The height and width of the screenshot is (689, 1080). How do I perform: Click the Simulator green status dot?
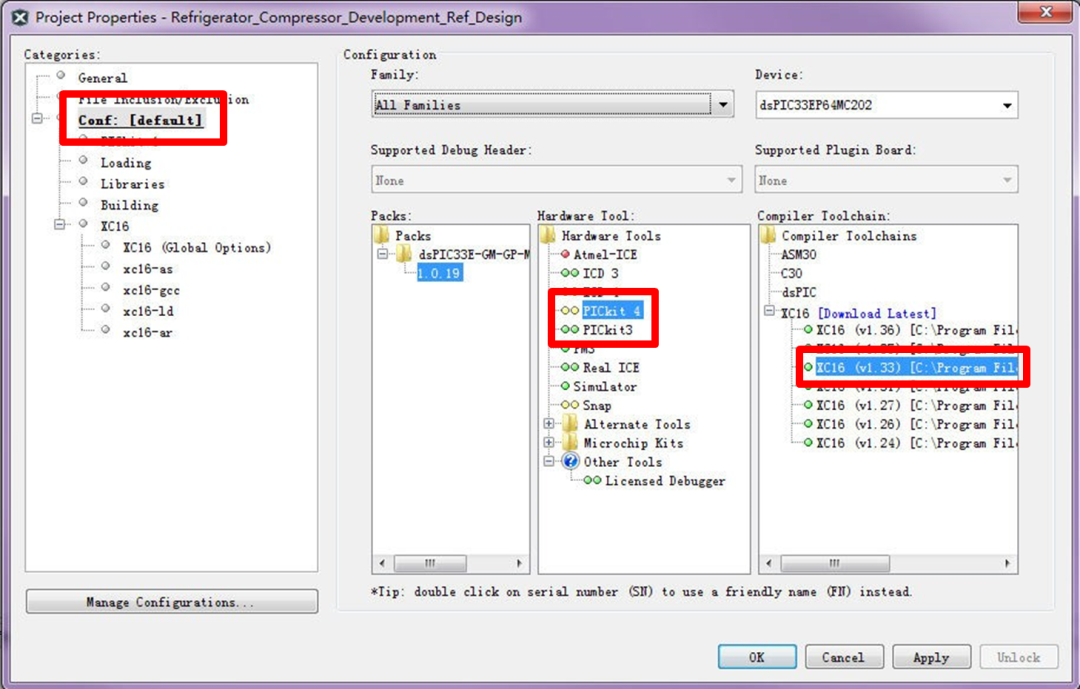click(565, 386)
